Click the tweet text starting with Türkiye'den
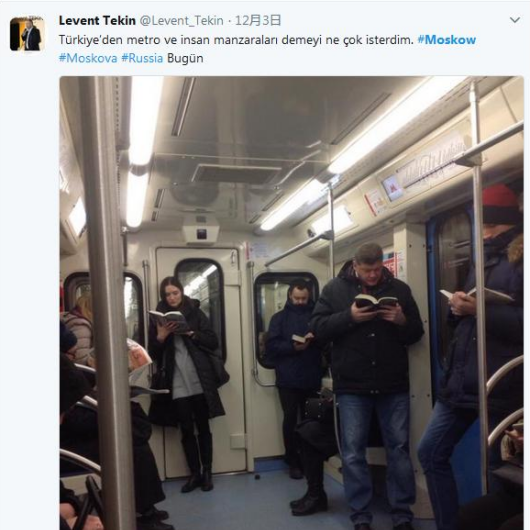This screenshot has height=530, width=530. pyautogui.click(x=236, y=40)
